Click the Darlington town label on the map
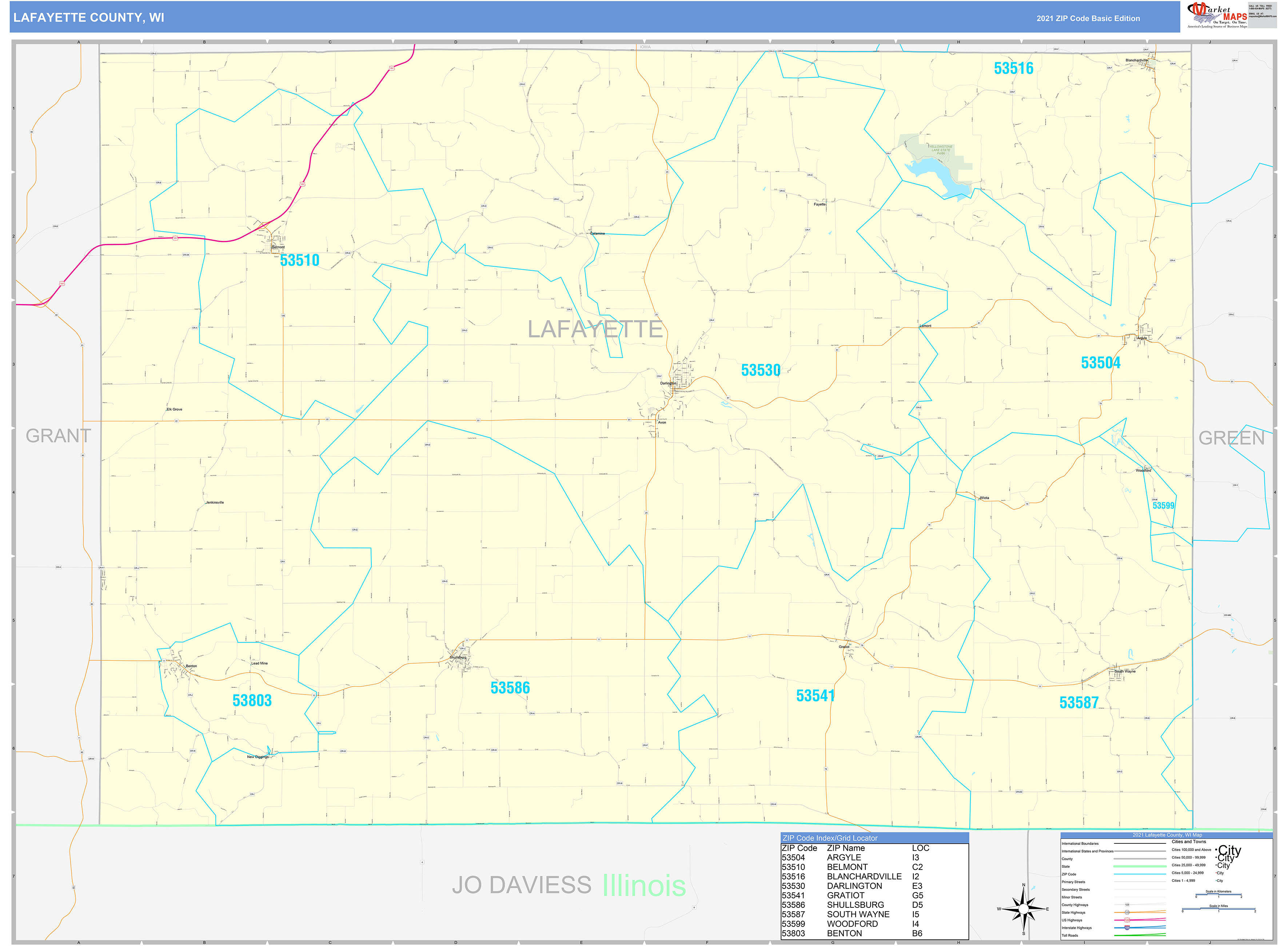The height and width of the screenshot is (946, 1288). [668, 383]
